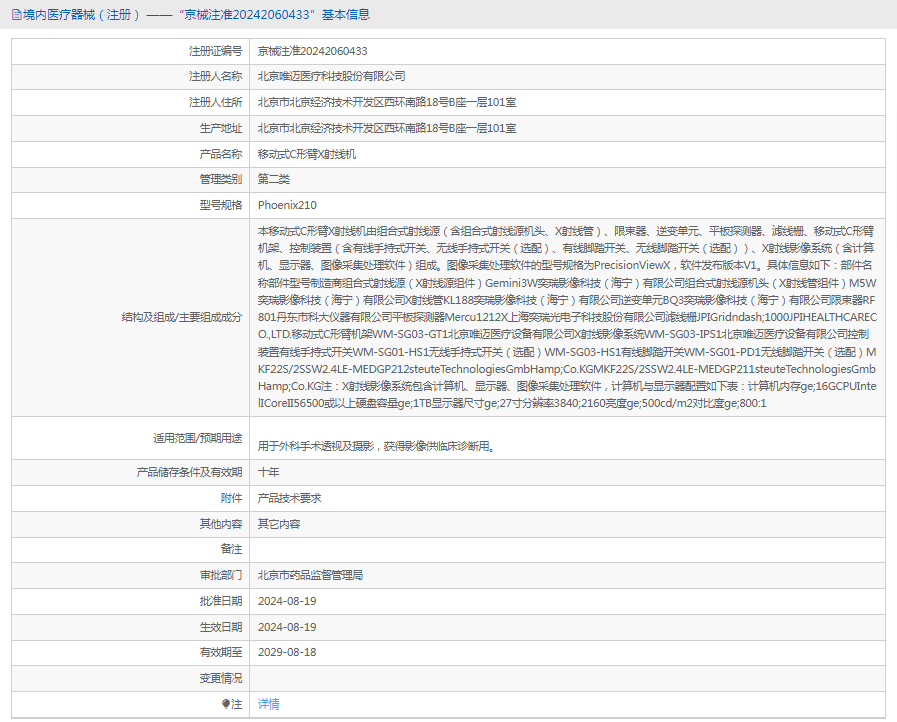Viewport: 897px width, 722px height.
Task: Click the 备注 label
Action: click(x=231, y=549)
